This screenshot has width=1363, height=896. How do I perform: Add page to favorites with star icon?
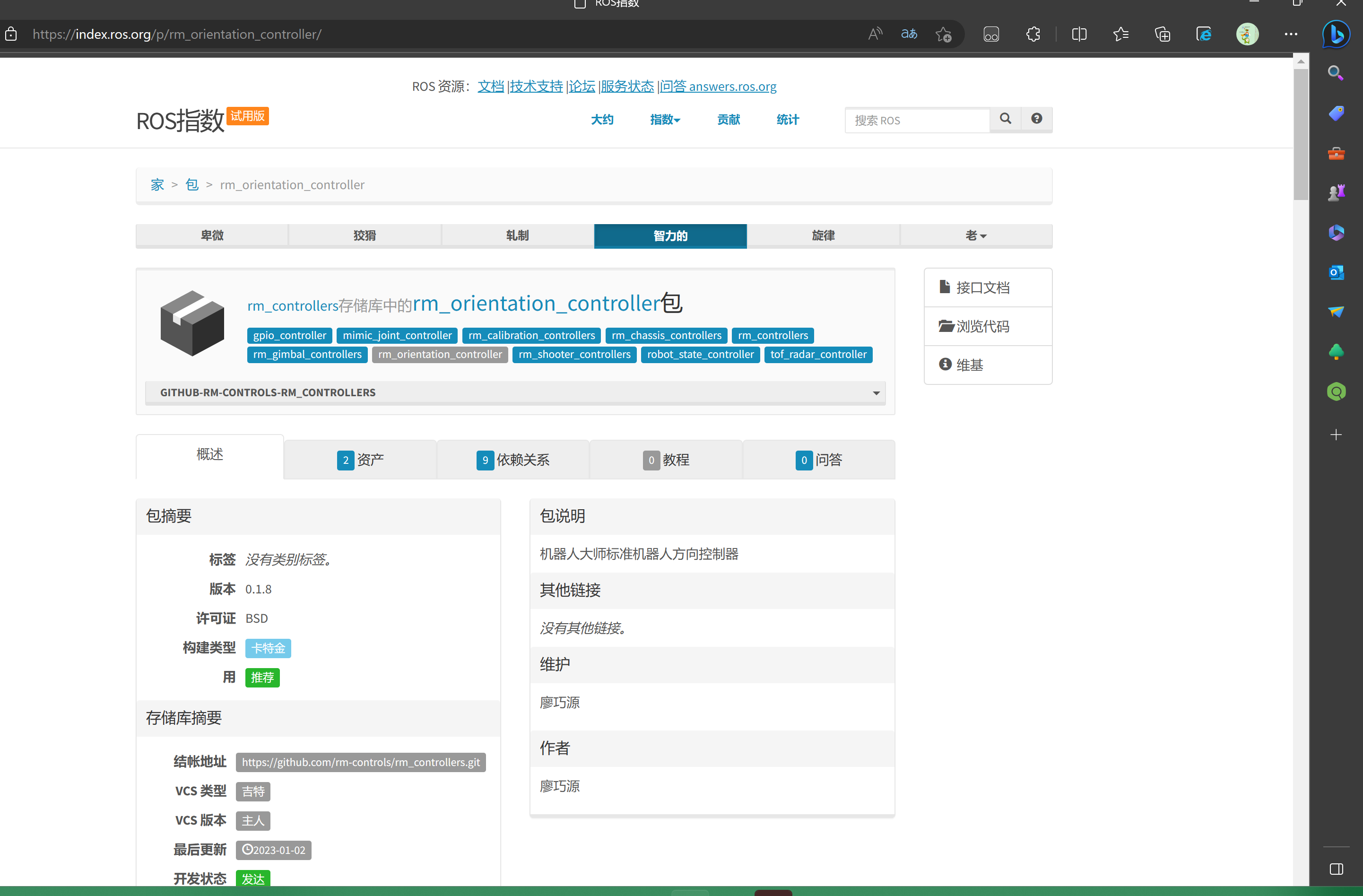pyautogui.click(x=943, y=34)
